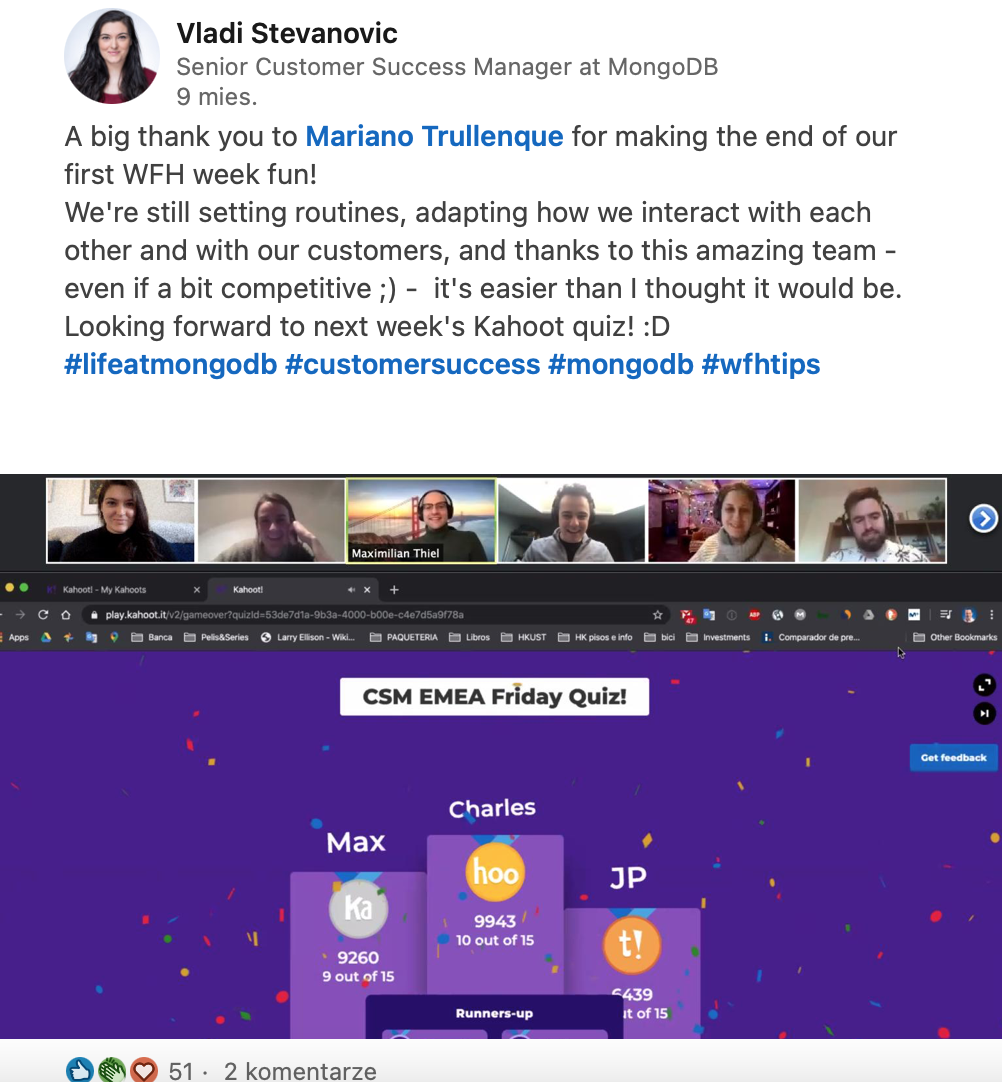Screen dimensions: 1002x1082
Task: Reload the Kahoot page
Action: [x=43, y=614]
